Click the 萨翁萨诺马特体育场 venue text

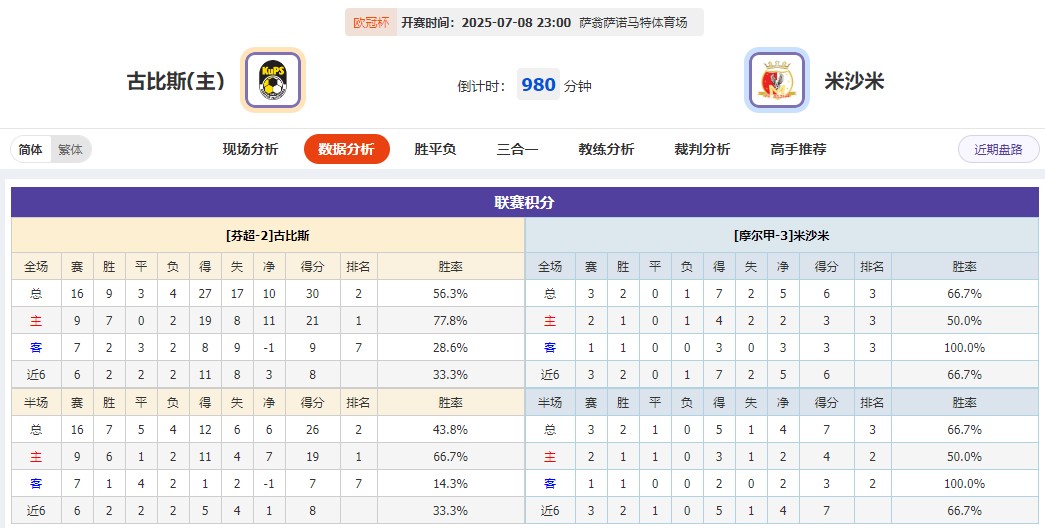point(633,22)
